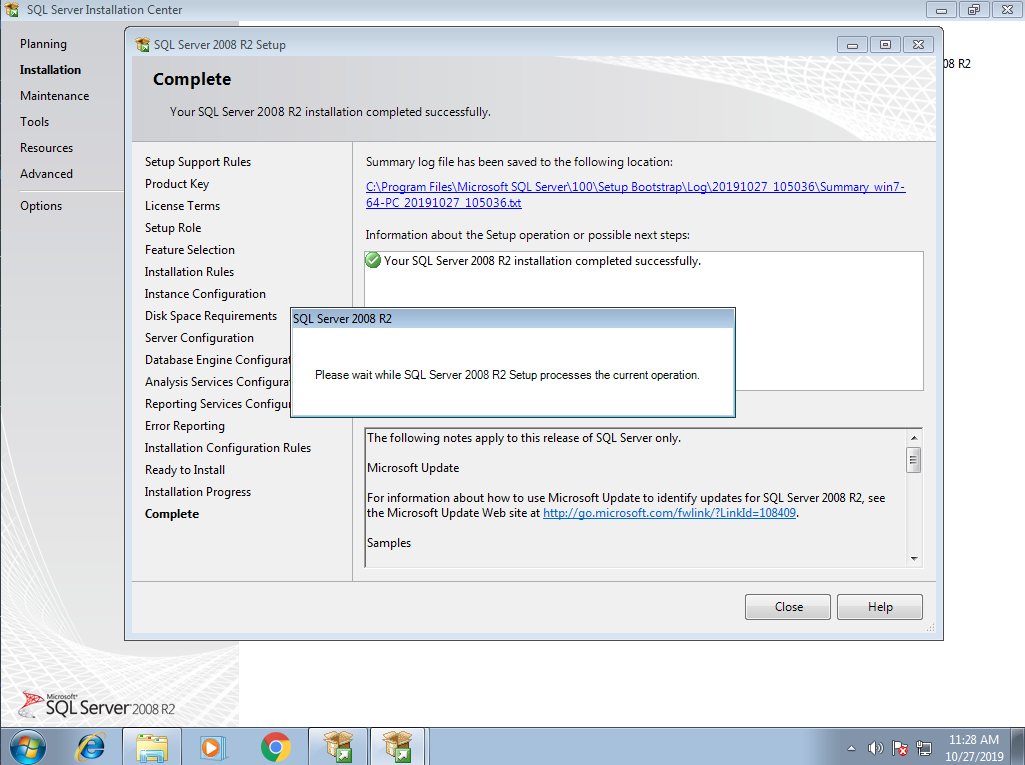
Task: Open Windows Explorer folder icon in taskbar
Action: pyautogui.click(x=152, y=747)
